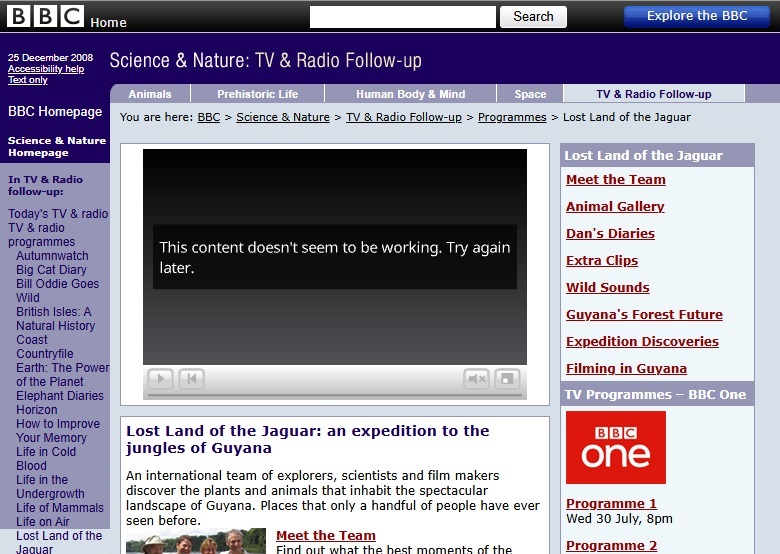780x554 pixels.
Task: Open Elephant Diaries in sidebar
Action: [x=60, y=396]
